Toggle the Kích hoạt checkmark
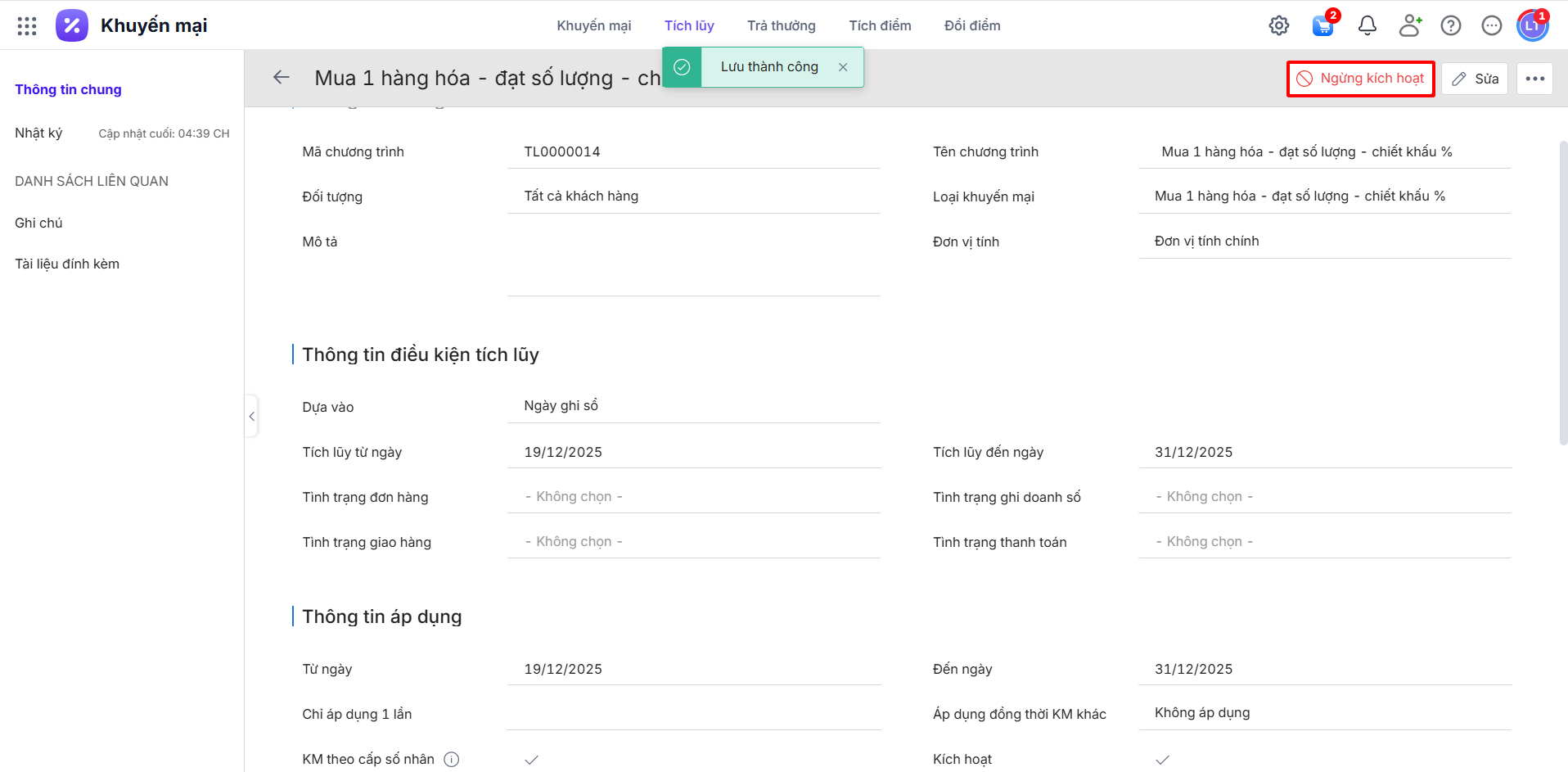1568x772 pixels. pos(1162,760)
